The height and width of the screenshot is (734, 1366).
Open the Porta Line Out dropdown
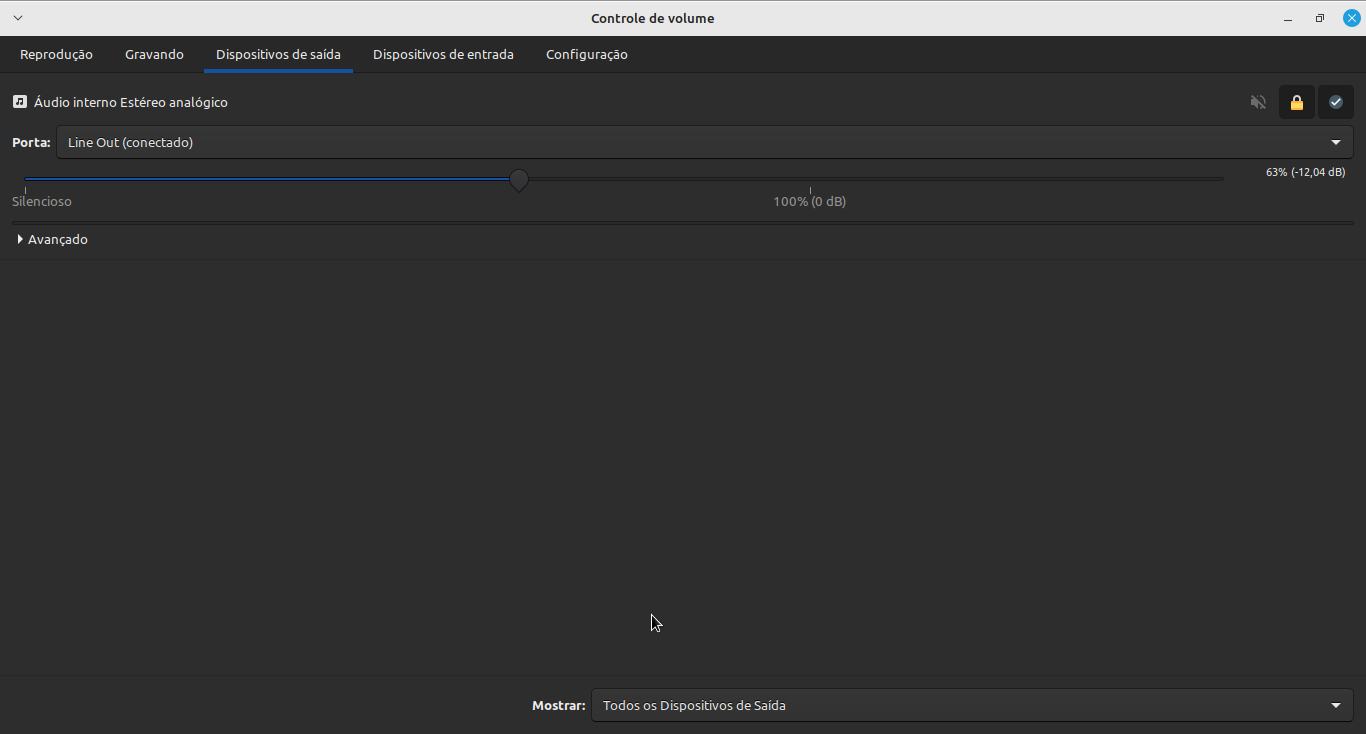click(704, 142)
